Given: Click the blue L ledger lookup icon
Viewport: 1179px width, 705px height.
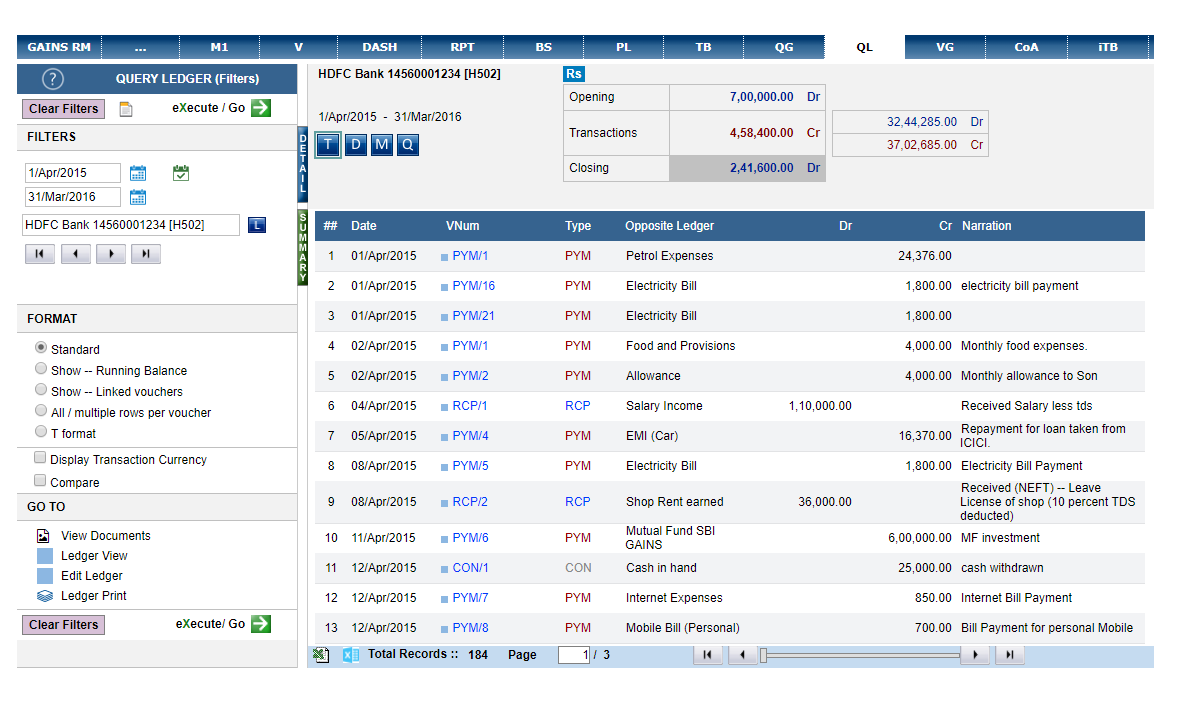Looking at the screenshot, I should pyautogui.click(x=257, y=225).
